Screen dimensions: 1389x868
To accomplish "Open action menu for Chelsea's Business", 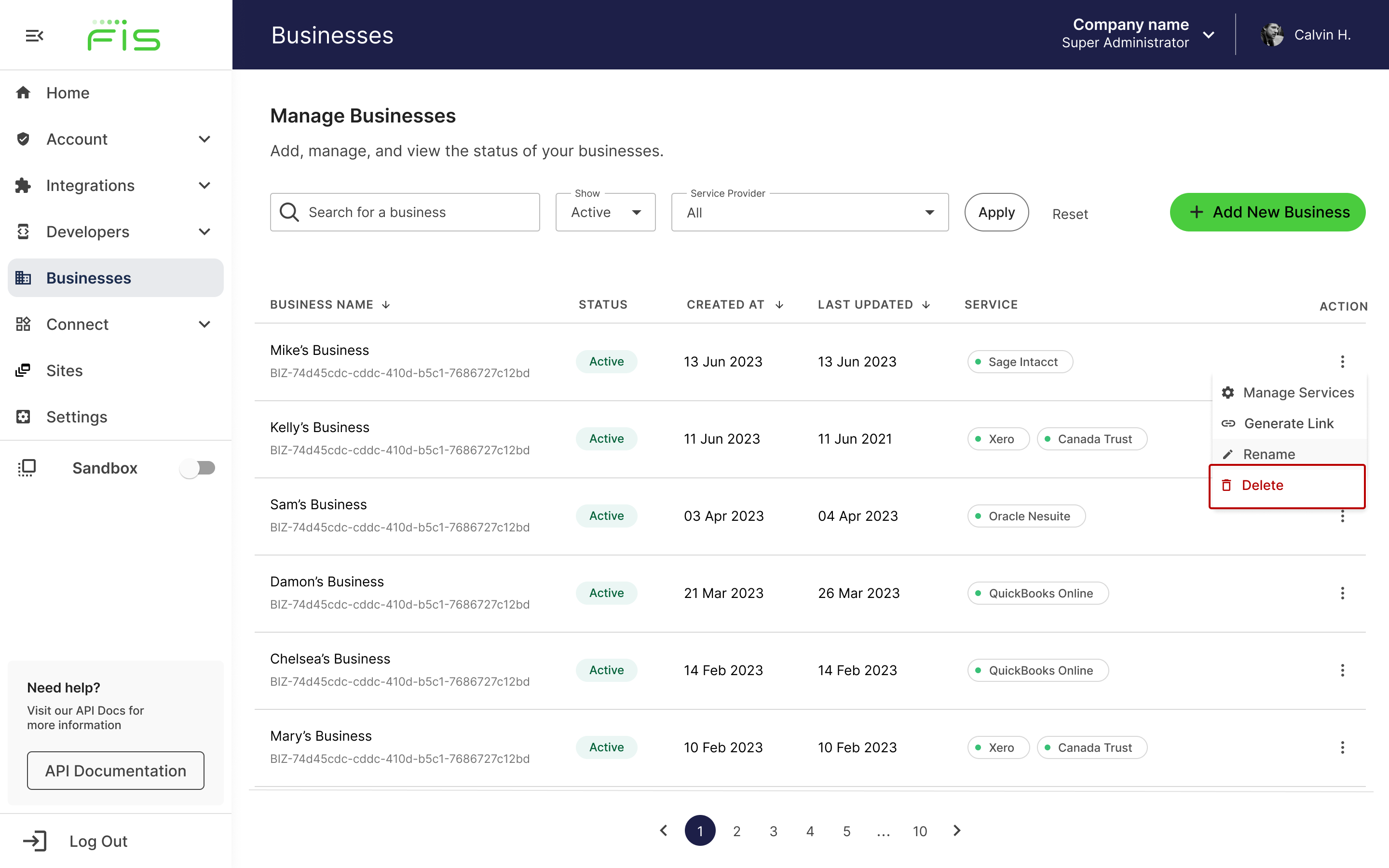I will tap(1343, 670).
